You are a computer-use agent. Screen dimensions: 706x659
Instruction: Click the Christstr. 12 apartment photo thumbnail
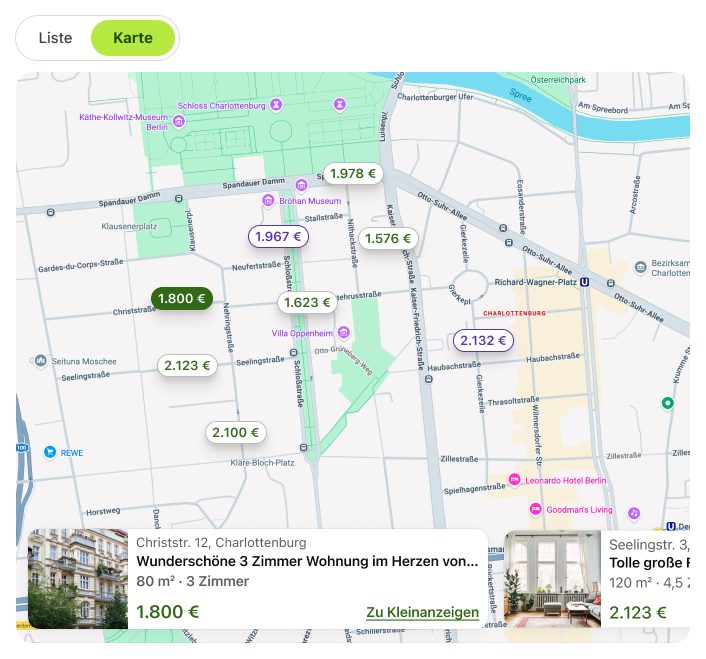[78, 579]
